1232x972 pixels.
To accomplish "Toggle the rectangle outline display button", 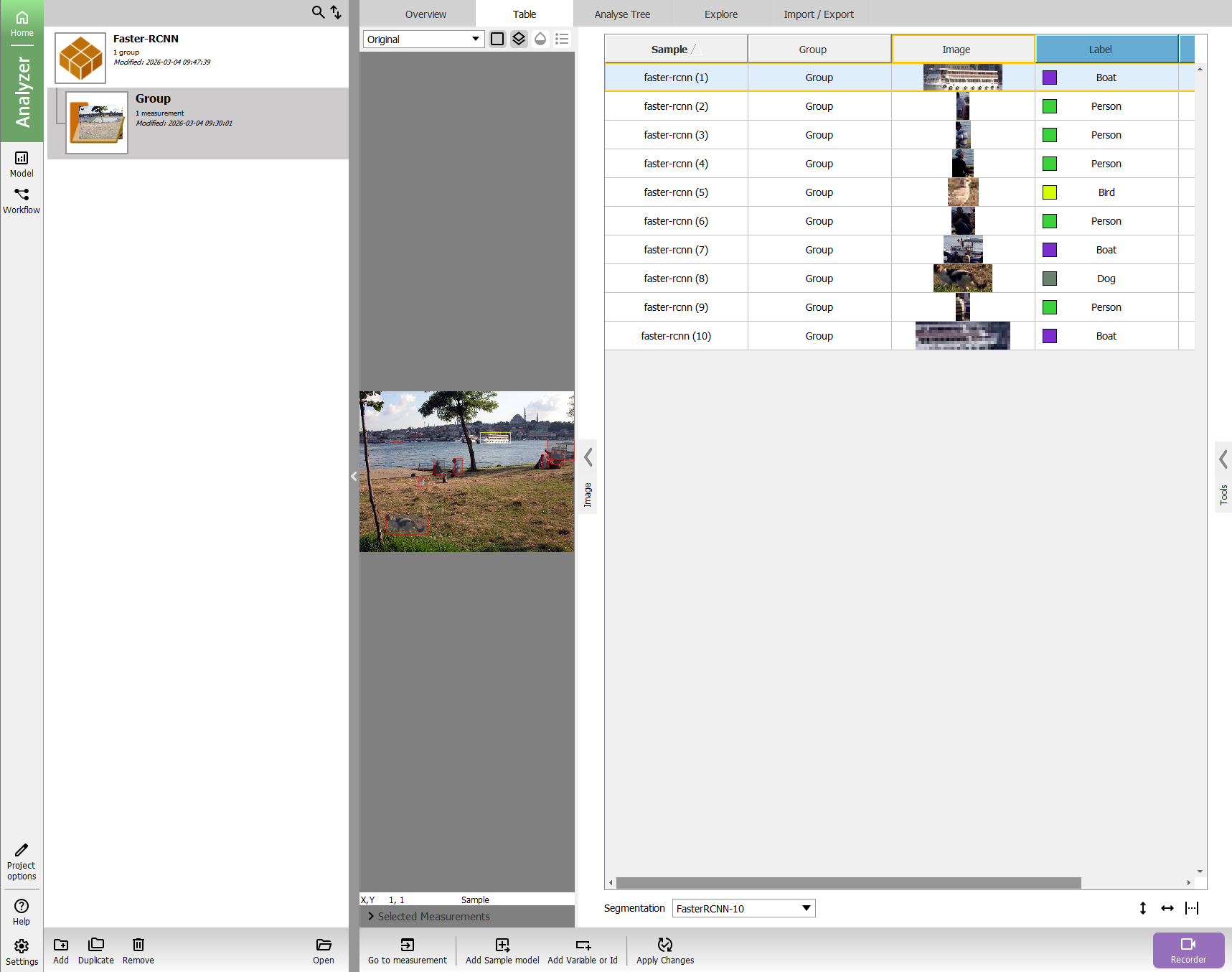I will click(x=497, y=39).
